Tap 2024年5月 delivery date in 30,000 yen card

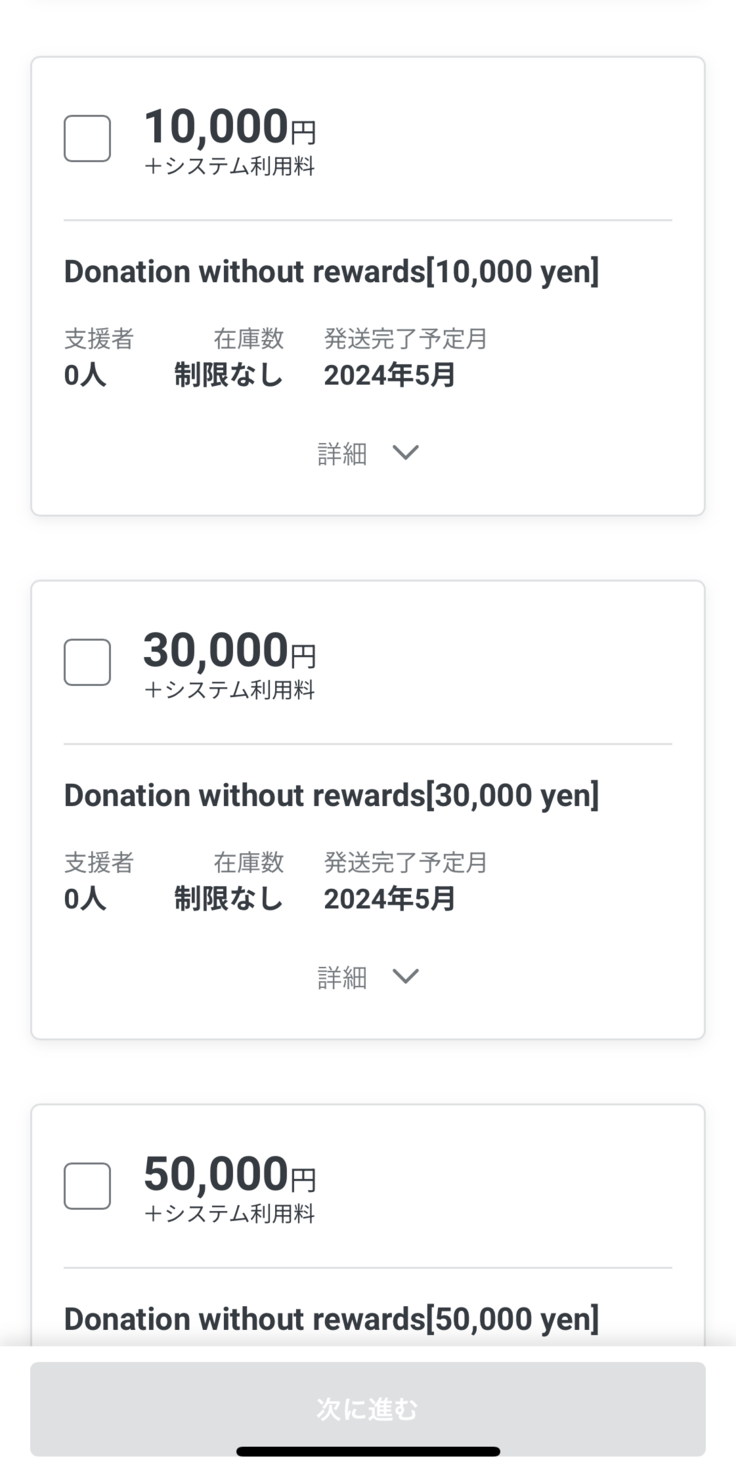pyautogui.click(x=389, y=899)
